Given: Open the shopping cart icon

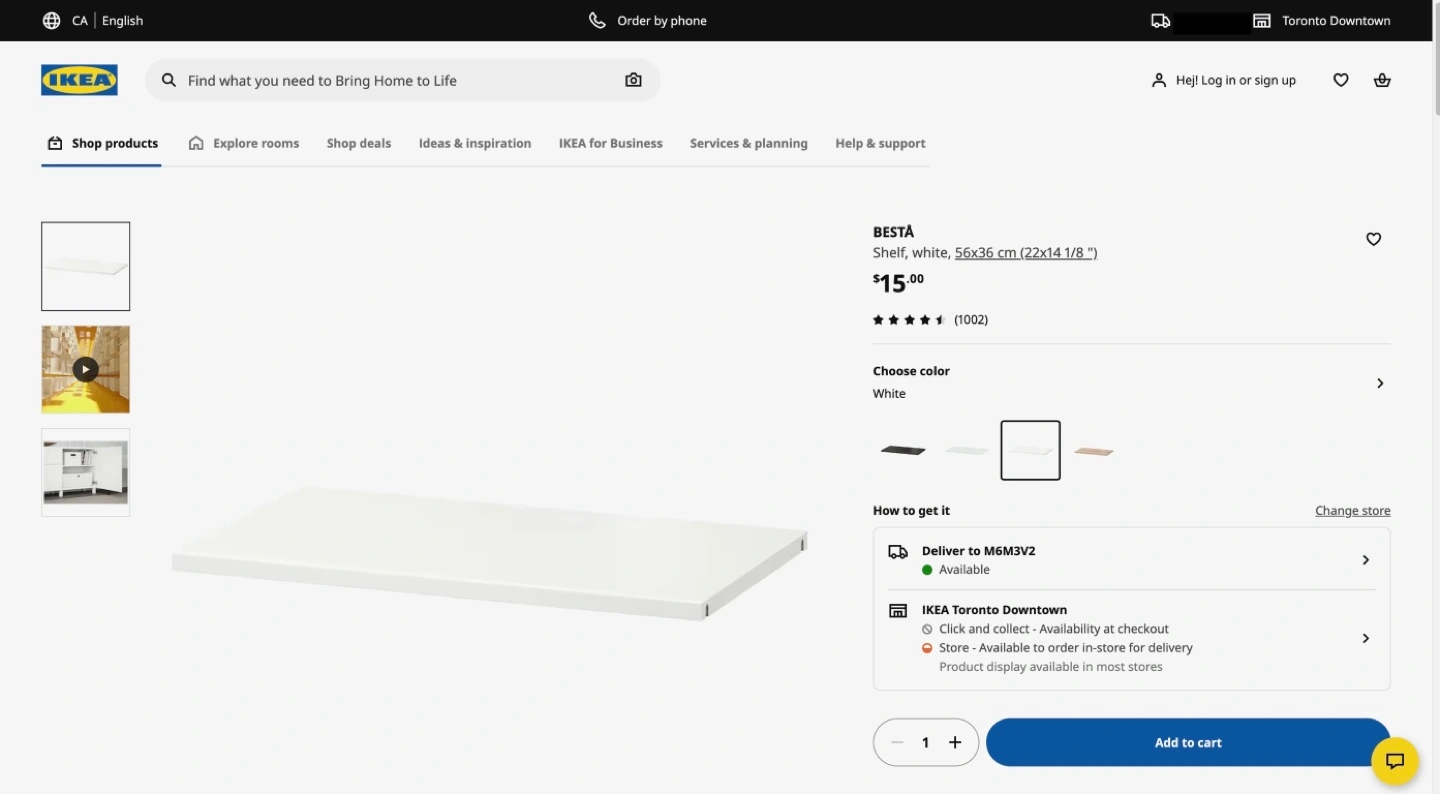Looking at the screenshot, I should click(x=1382, y=80).
